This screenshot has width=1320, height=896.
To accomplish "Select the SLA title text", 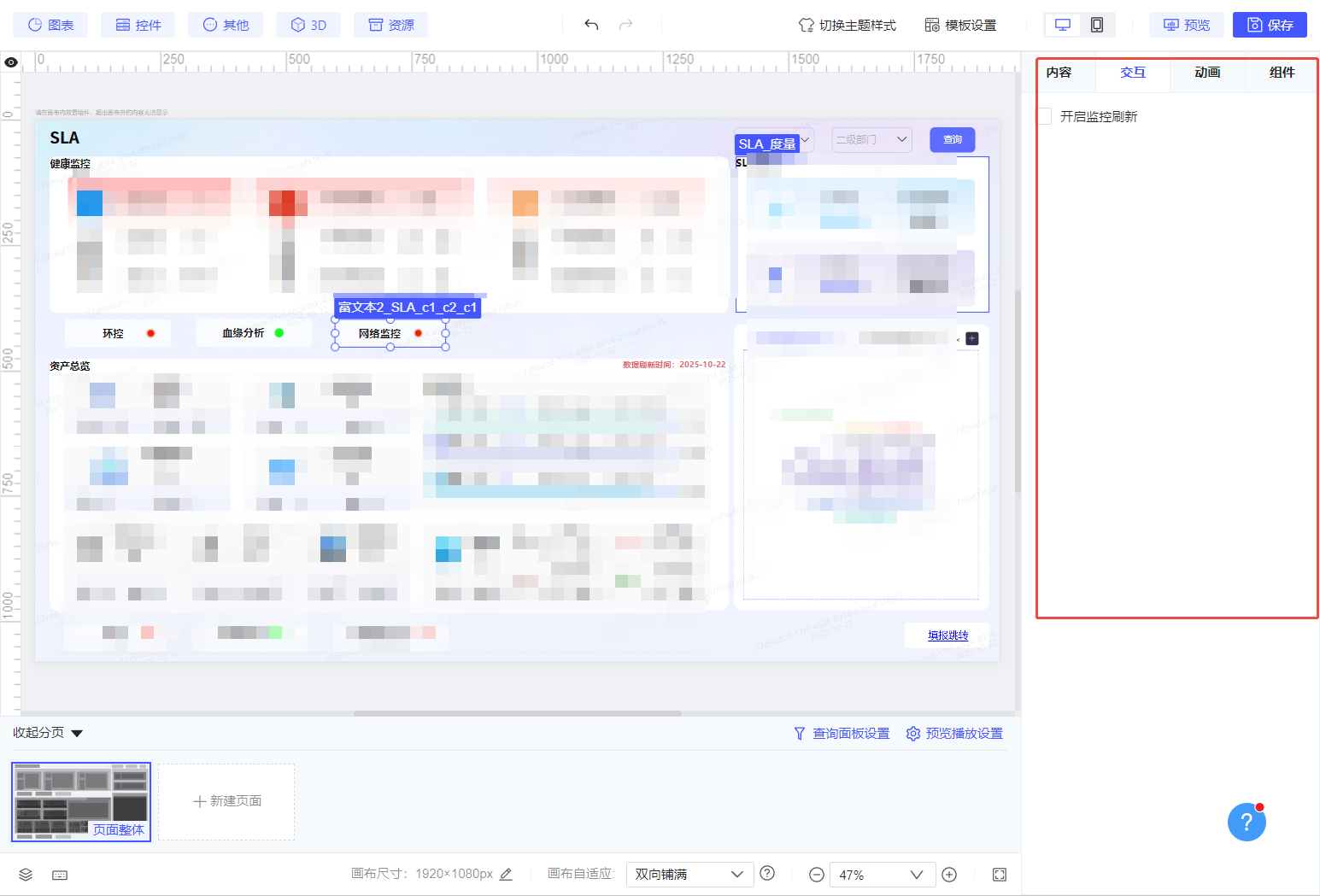I will pyautogui.click(x=64, y=138).
